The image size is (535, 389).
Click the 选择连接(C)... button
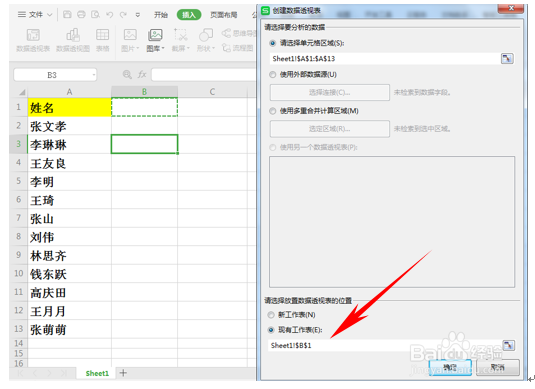(330, 92)
